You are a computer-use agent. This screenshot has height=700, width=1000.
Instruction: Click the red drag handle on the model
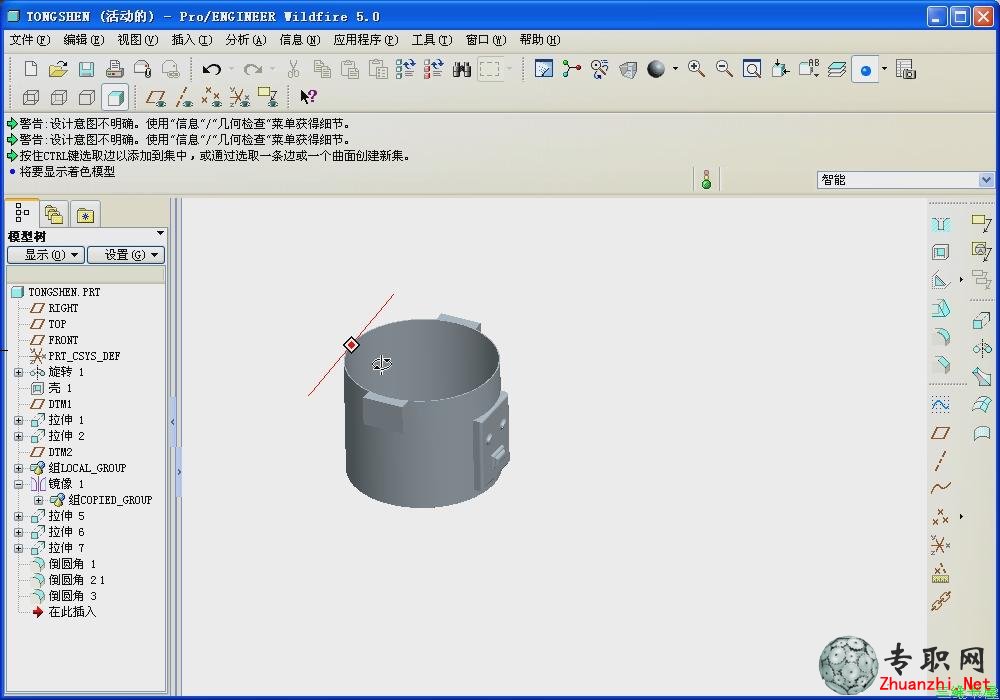click(351, 345)
